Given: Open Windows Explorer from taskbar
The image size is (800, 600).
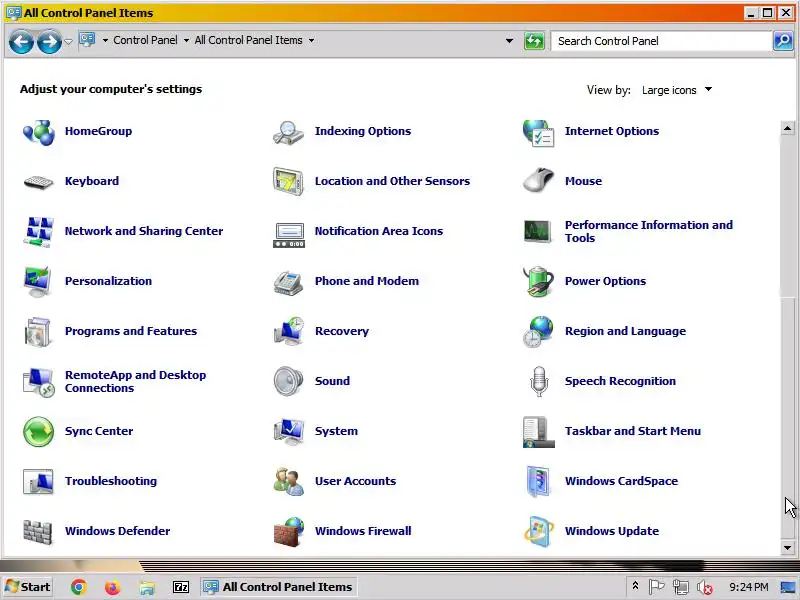Looking at the screenshot, I should (147, 588).
